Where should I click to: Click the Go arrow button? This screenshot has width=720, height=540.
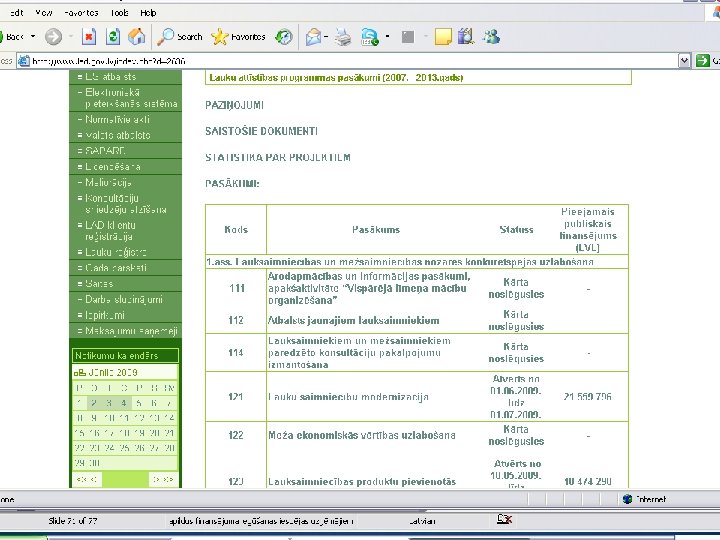[x=703, y=61]
